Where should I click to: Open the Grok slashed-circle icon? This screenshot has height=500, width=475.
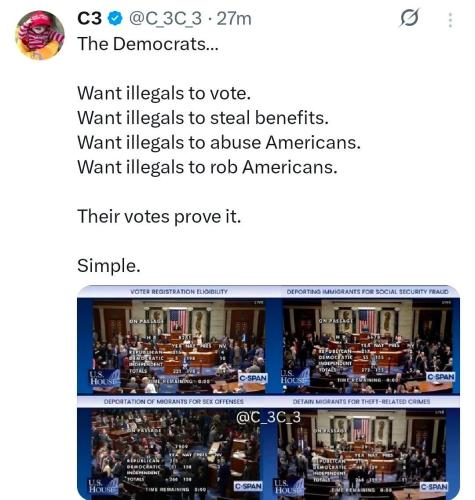[x=409, y=18]
